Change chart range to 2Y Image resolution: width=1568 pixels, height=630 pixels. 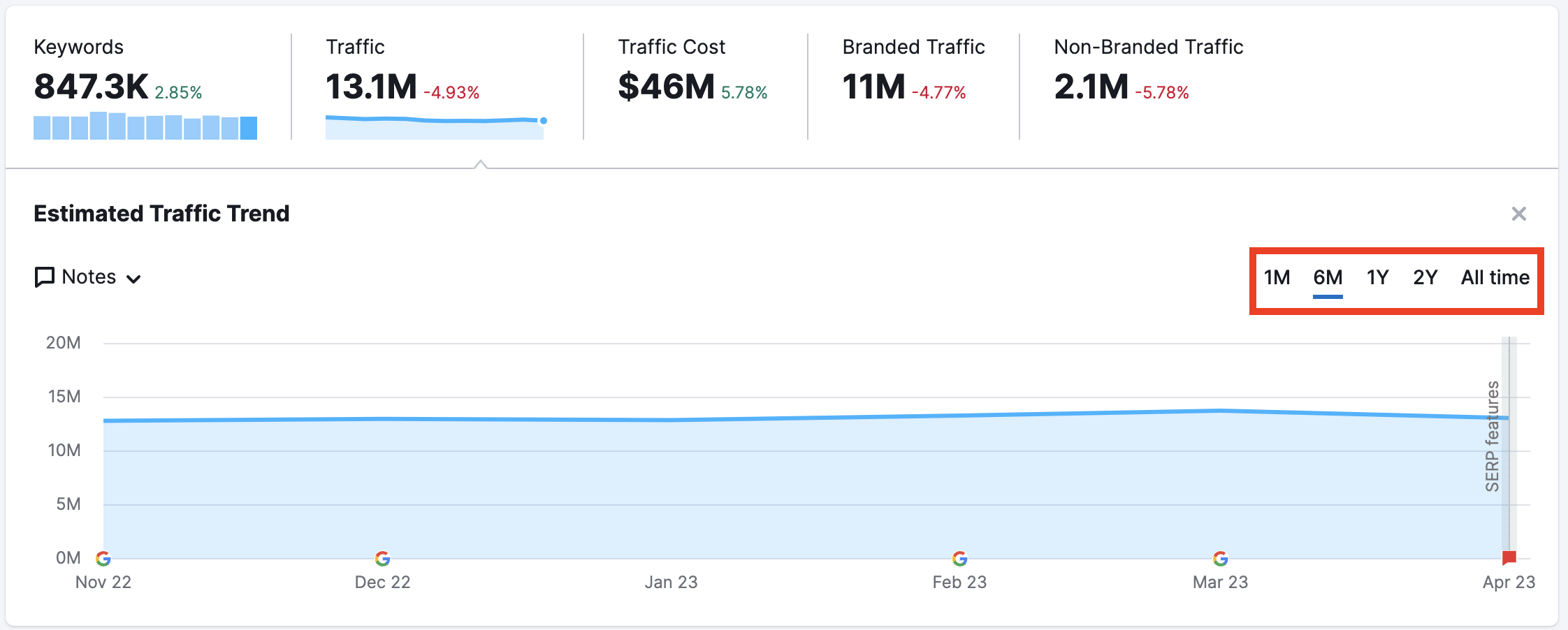[x=1425, y=278]
